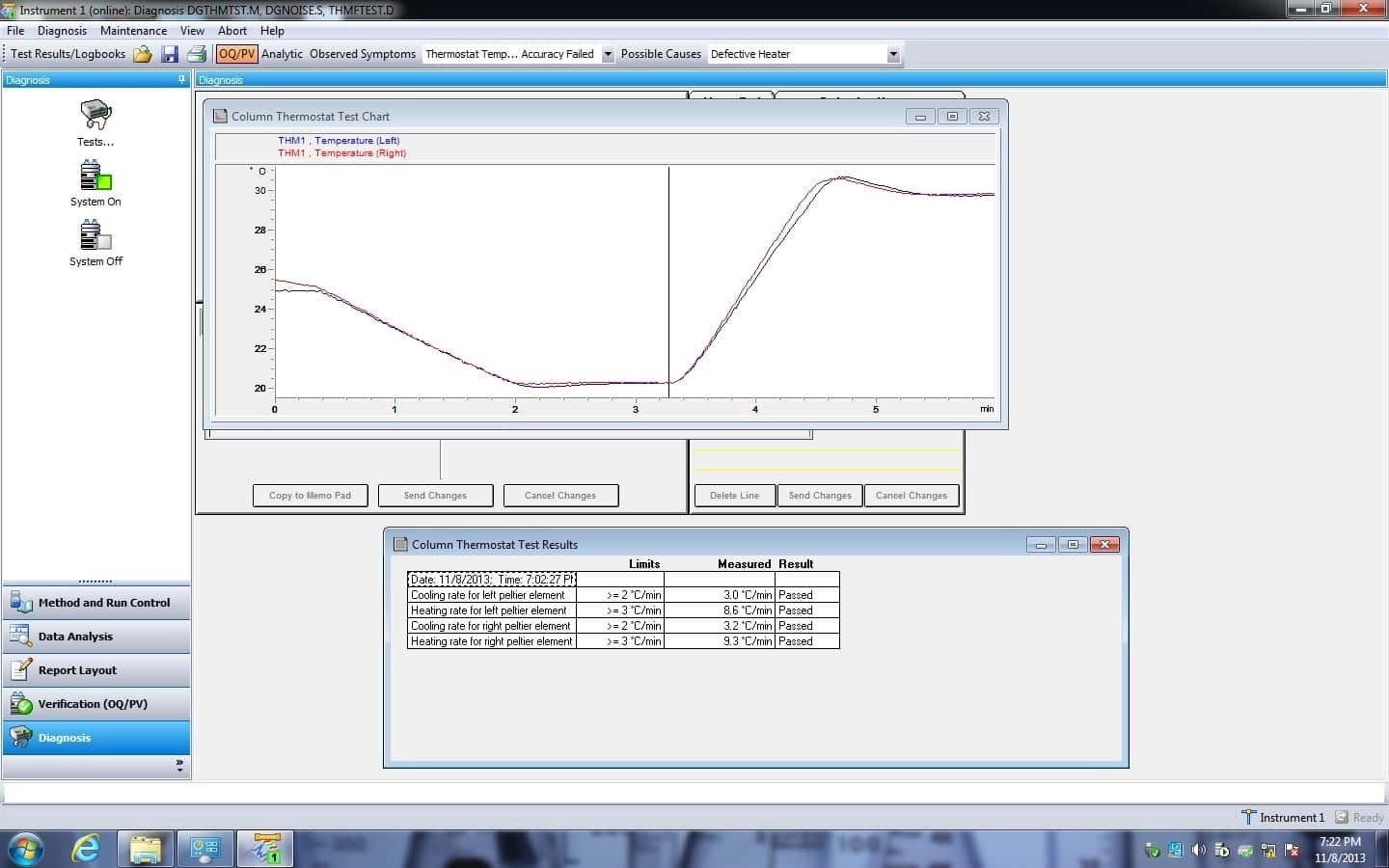Open the Maintenance menu

click(x=133, y=31)
